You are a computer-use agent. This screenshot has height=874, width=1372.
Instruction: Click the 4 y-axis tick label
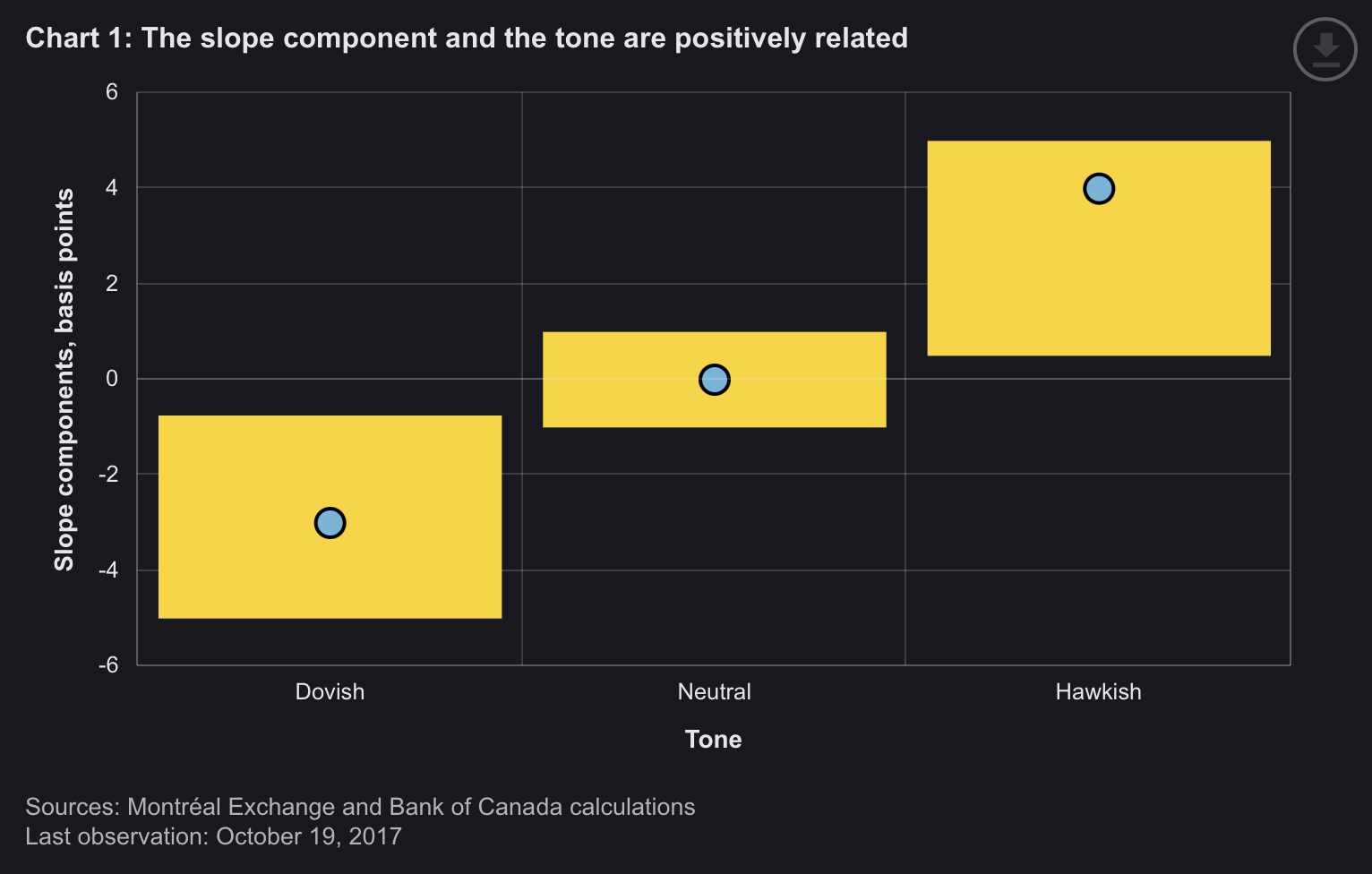coord(112,187)
